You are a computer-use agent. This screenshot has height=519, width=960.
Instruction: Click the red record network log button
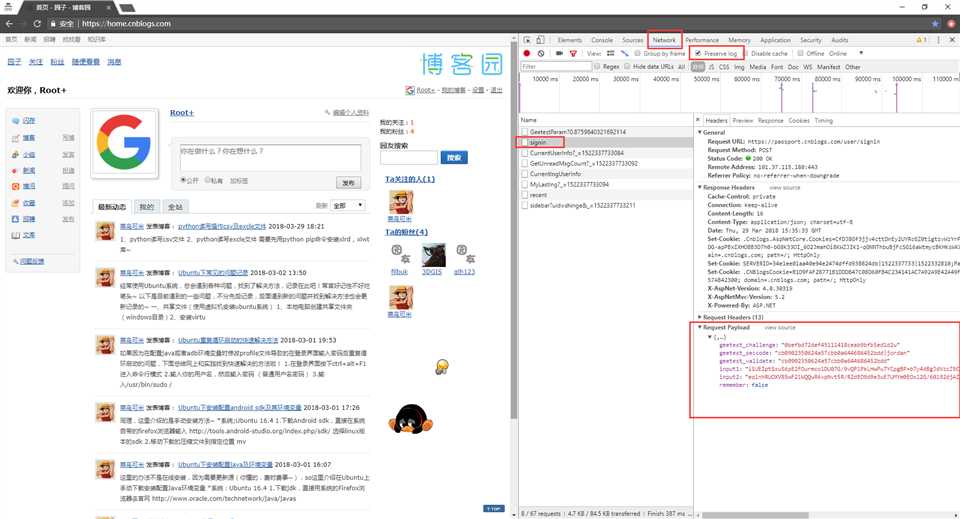point(527,53)
